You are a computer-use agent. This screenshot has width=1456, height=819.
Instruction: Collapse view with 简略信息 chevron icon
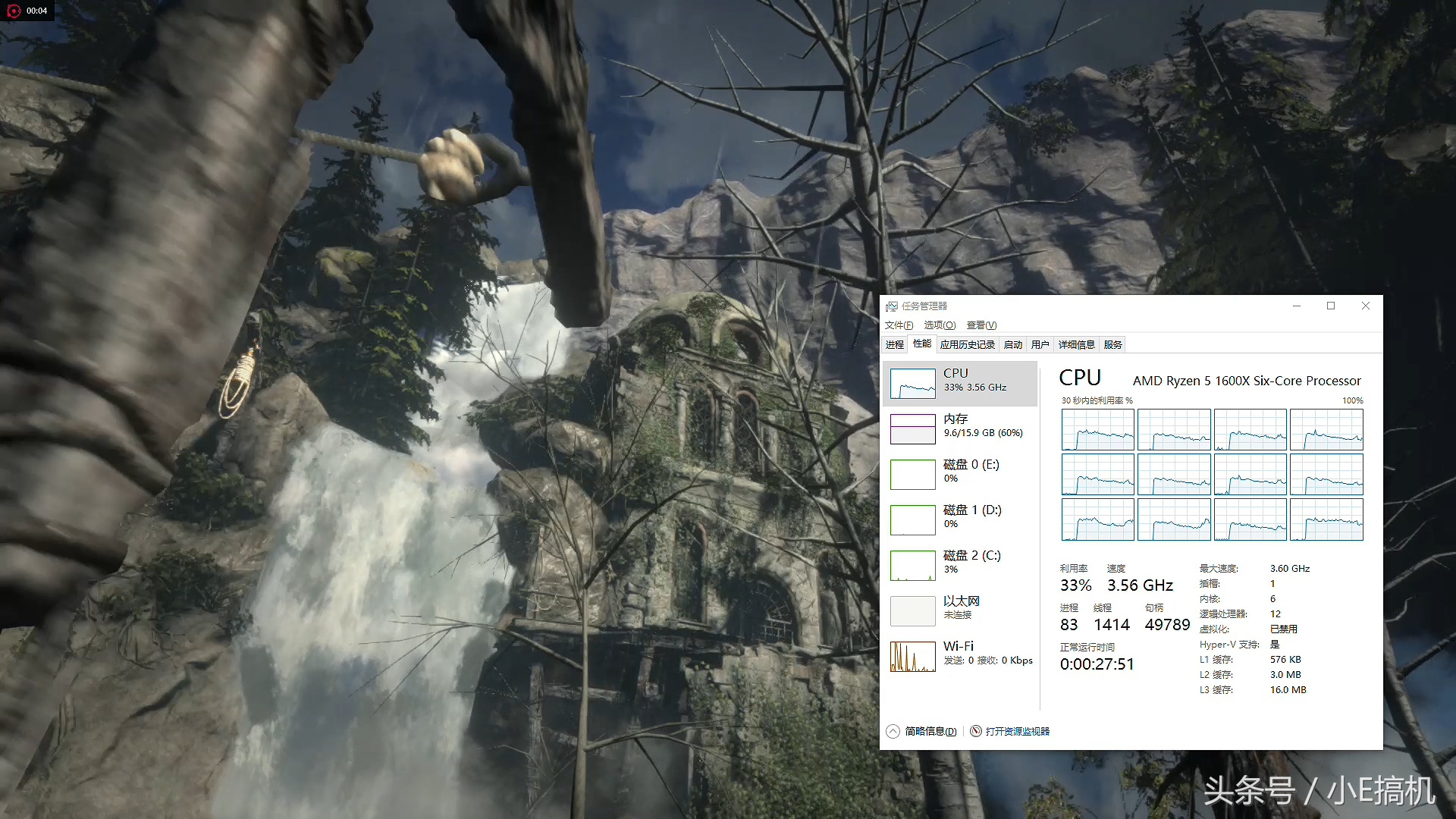click(x=893, y=731)
